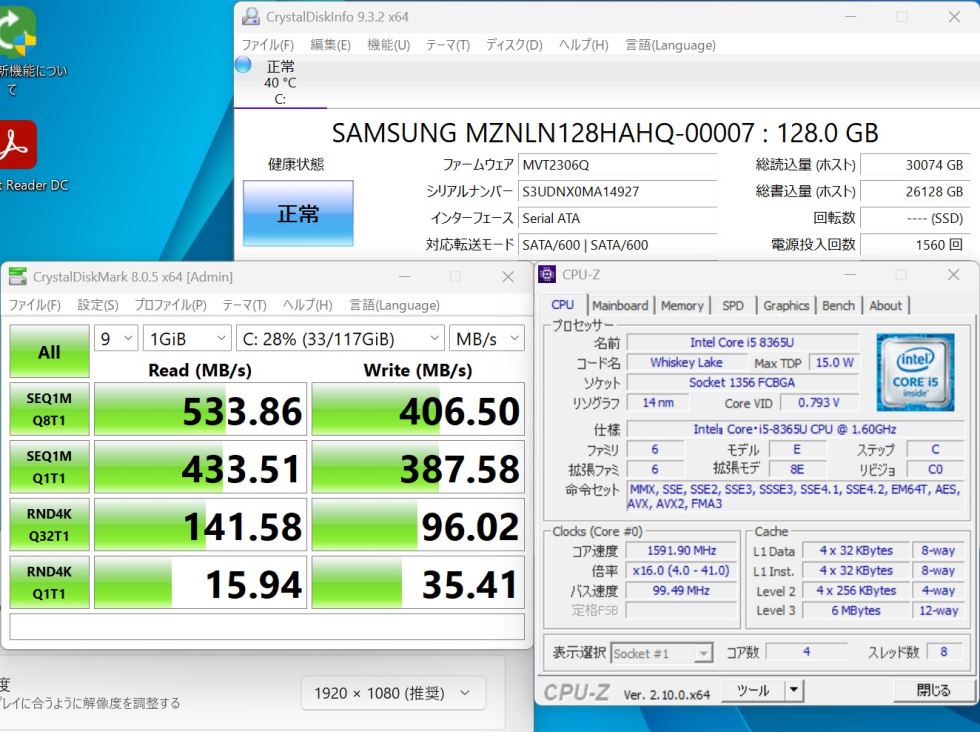Click the All benchmark button

[49, 351]
